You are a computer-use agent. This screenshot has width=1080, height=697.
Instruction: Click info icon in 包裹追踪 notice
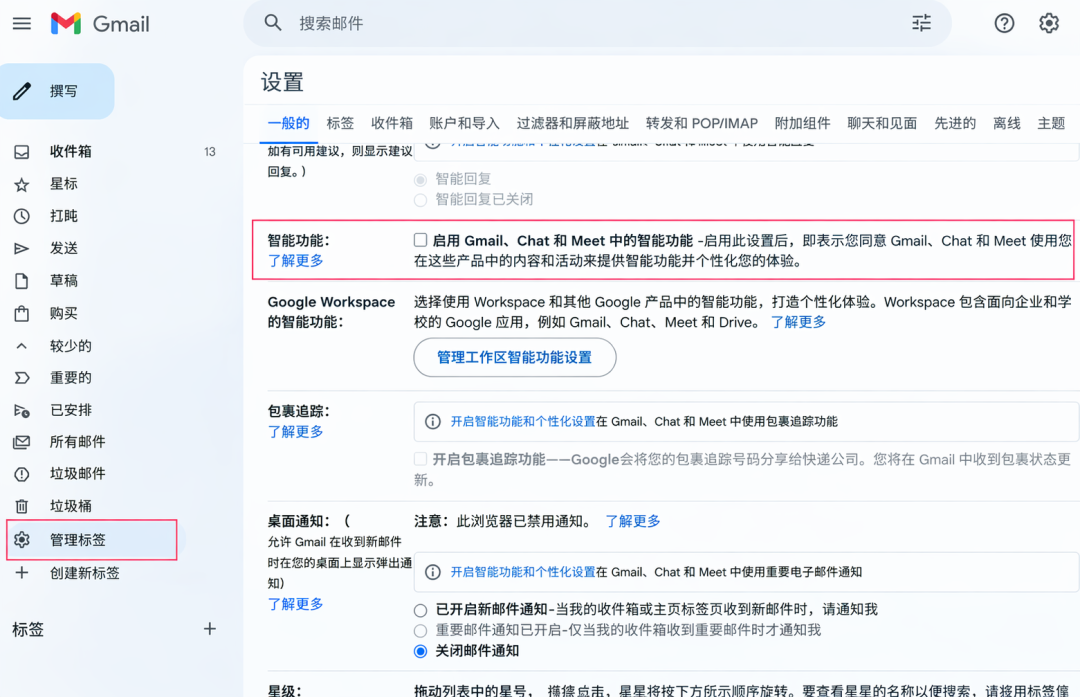coord(433,422)
